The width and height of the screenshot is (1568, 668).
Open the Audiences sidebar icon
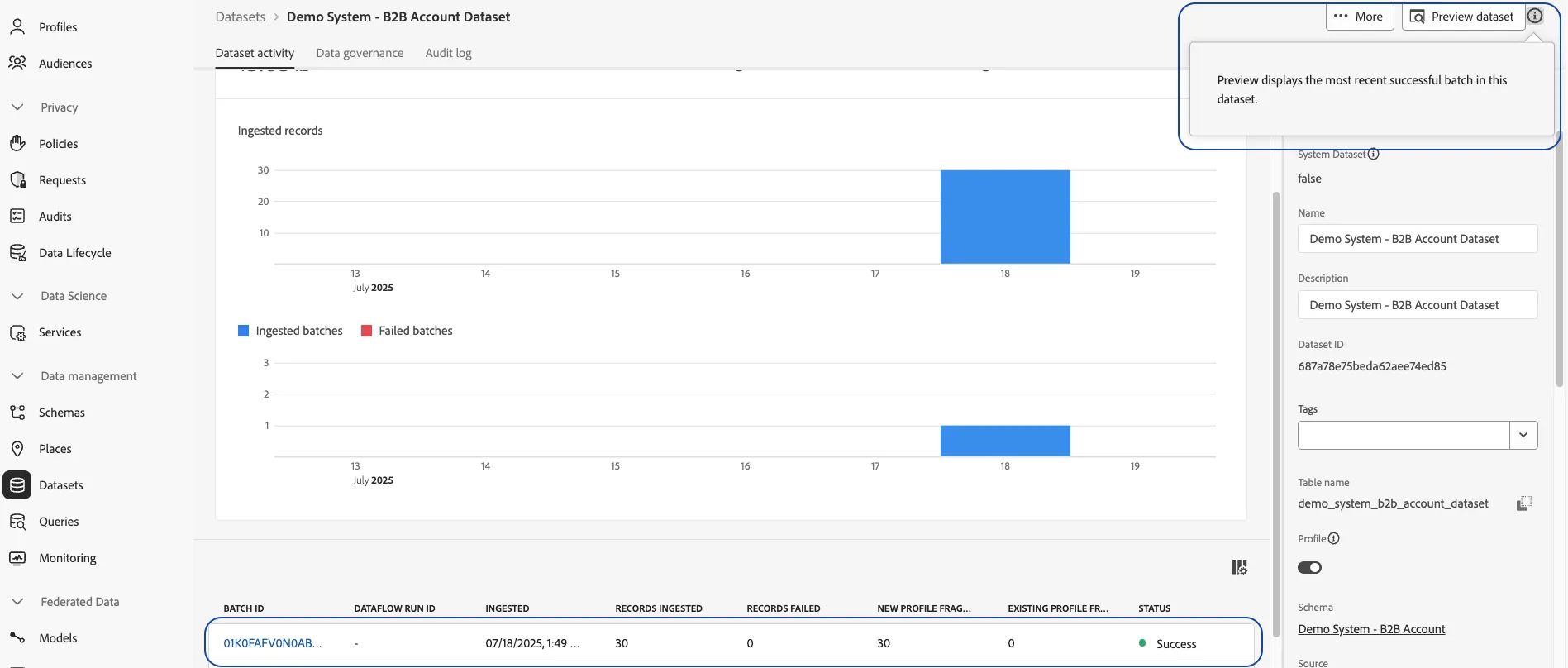[x=17, y=63]
